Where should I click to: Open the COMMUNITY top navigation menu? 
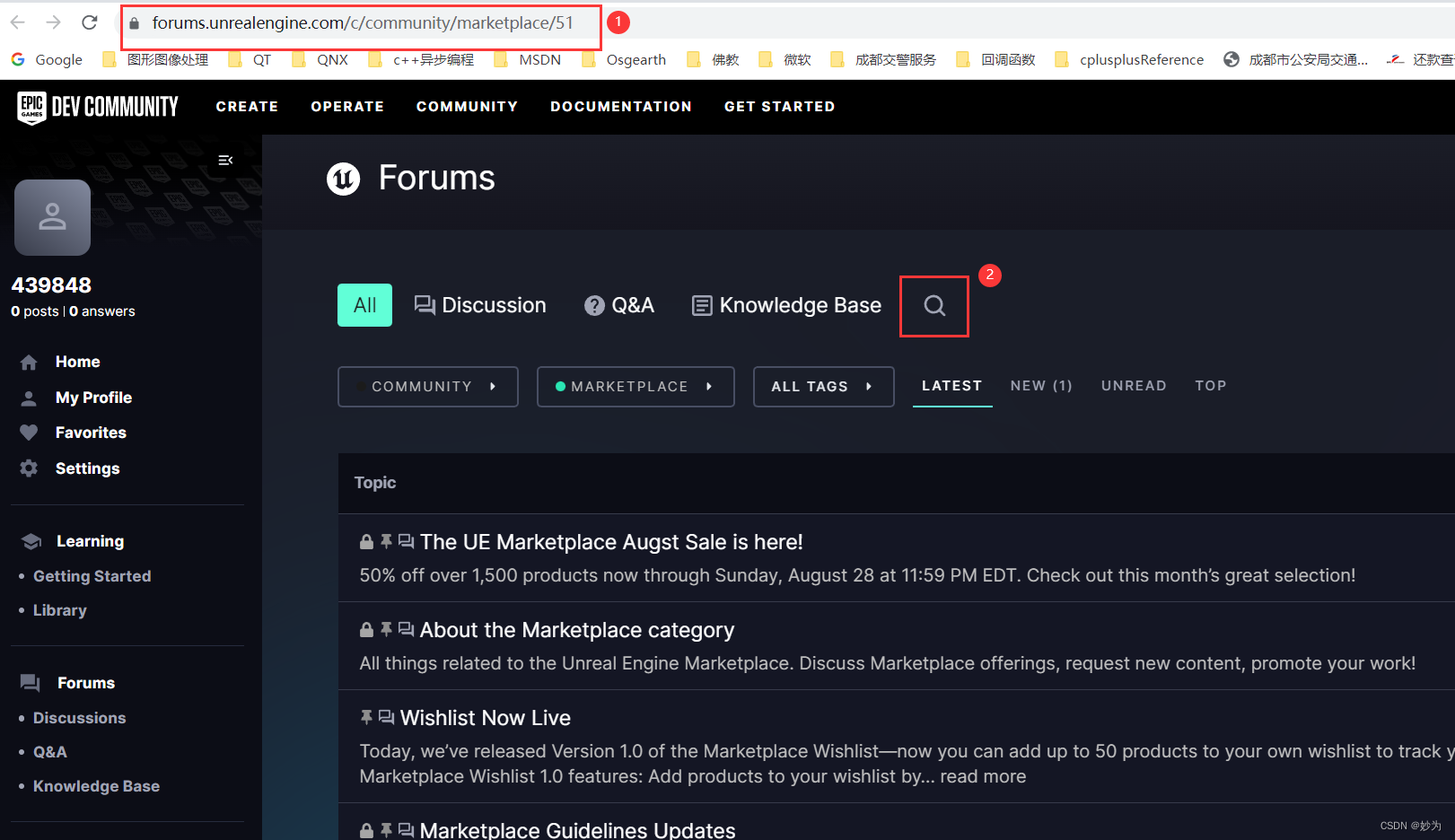tap(467, 107)
